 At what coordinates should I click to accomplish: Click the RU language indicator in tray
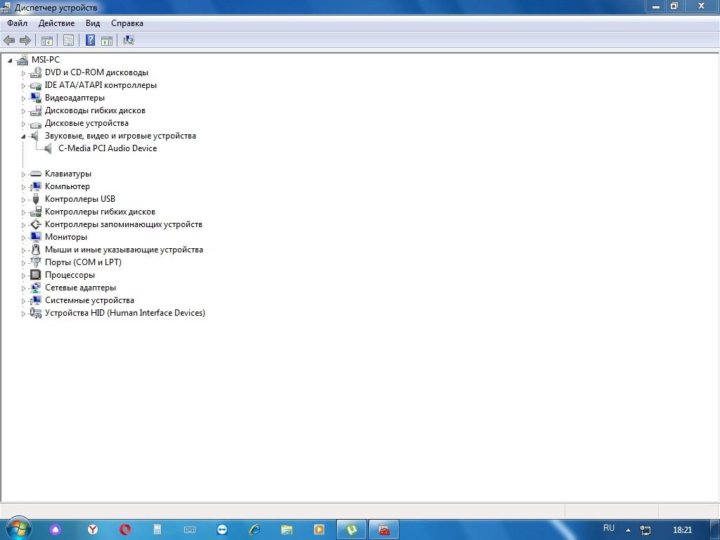(x=609, y=528)
